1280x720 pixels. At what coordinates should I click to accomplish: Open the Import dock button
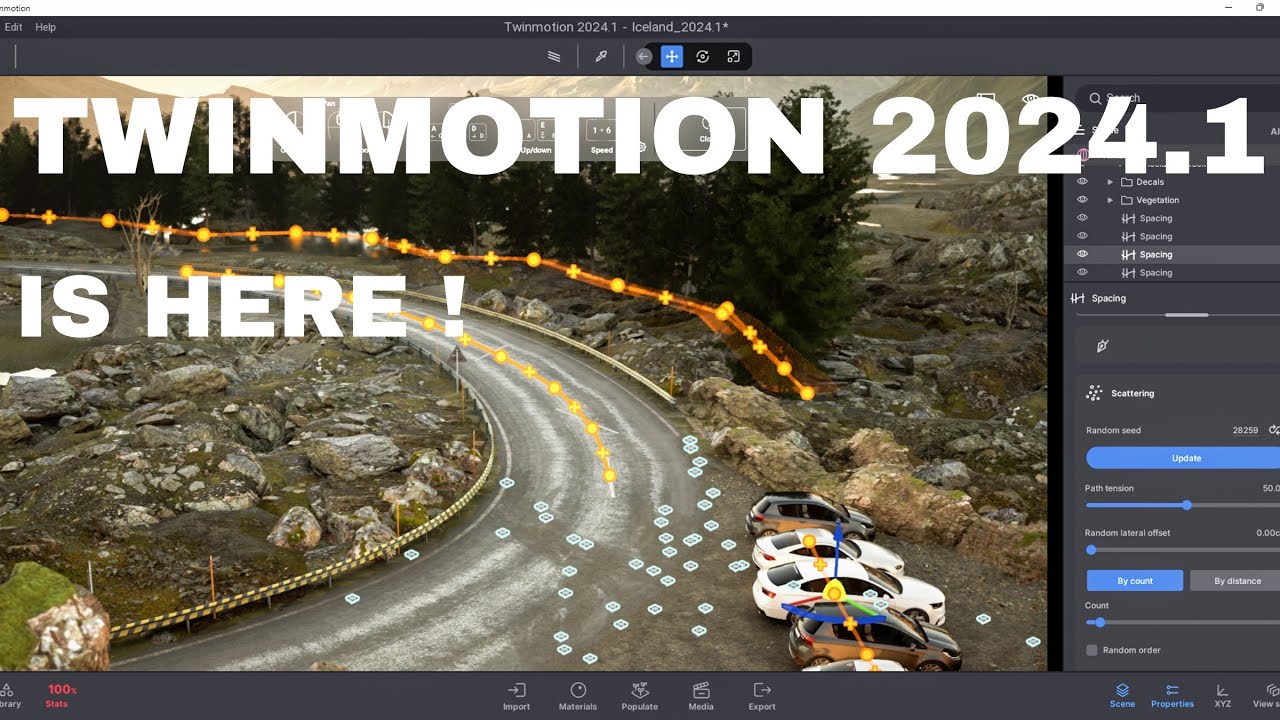tap(516, 697)
